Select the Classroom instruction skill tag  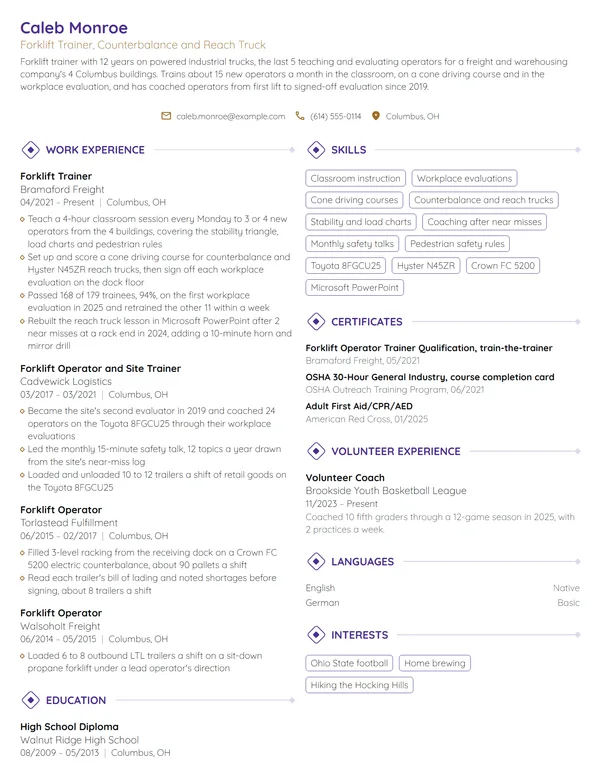click(355, 178)
